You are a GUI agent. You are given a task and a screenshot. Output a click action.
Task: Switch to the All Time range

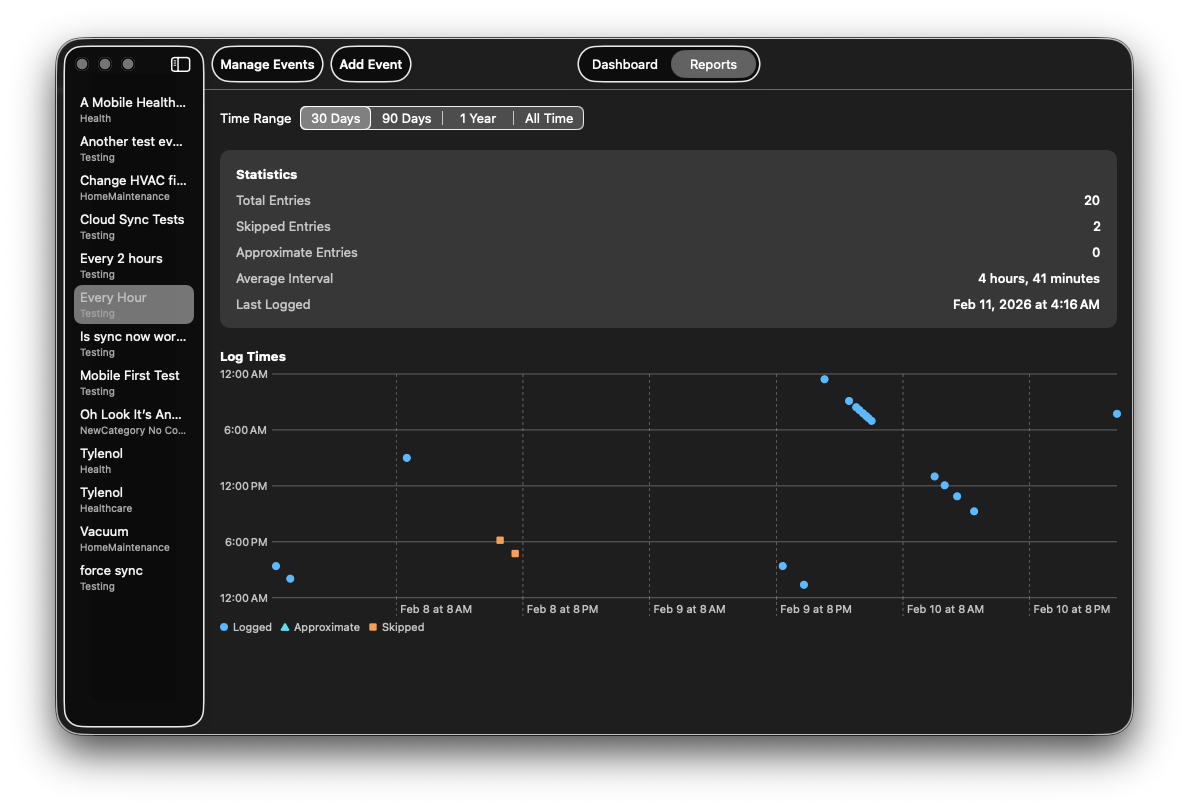548,118
